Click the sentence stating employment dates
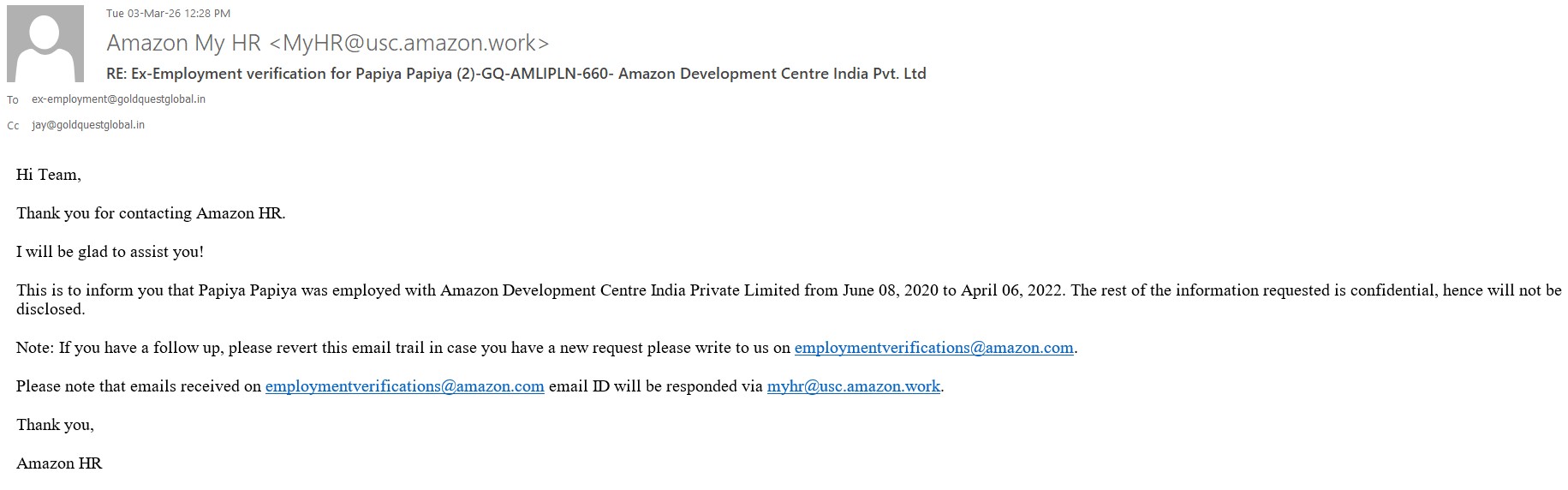This screenshot has height=490, width=1568. tap(540, 290)
